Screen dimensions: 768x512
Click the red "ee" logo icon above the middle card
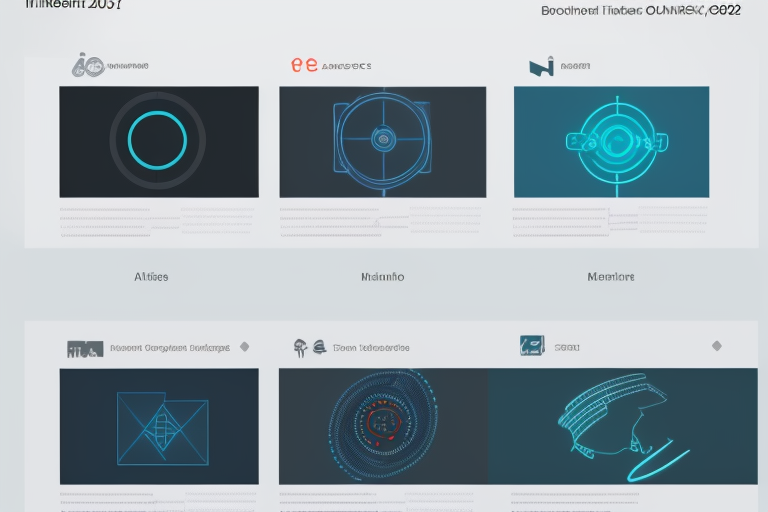(x=304, y=65)
